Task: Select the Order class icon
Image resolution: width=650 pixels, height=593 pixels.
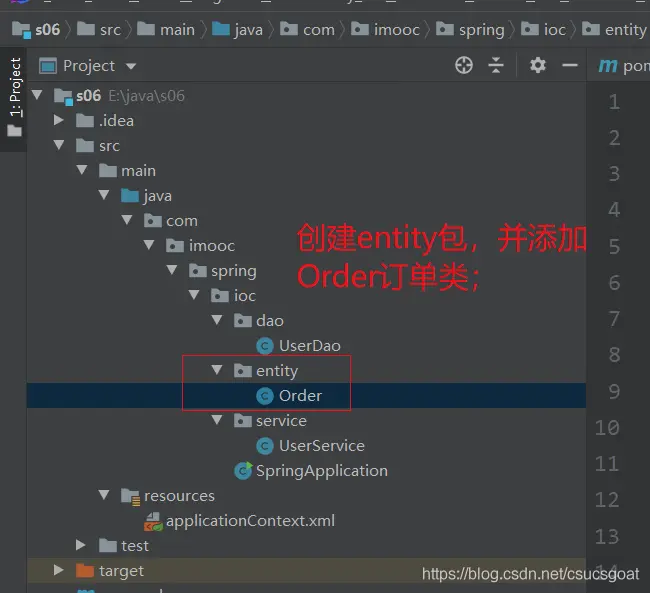Action: click(x=265, y=396)
